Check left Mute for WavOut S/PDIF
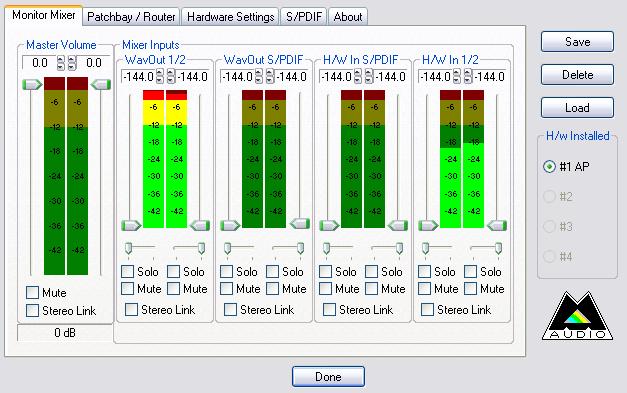 pos(226,289)
